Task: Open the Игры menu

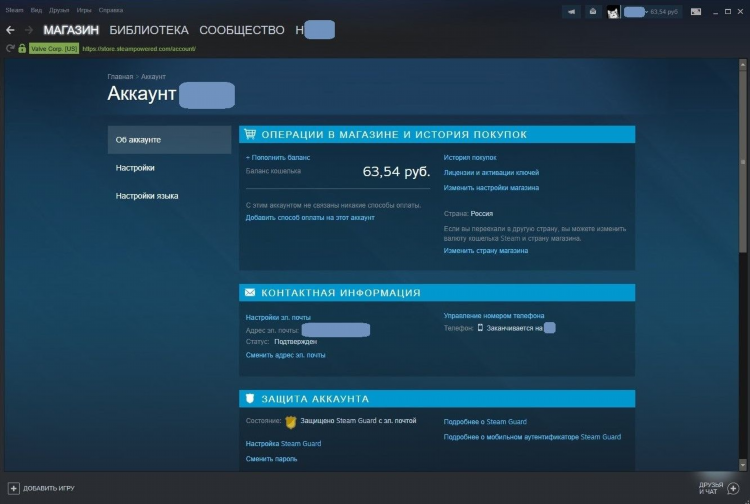Action: click(x=84, y=10)
